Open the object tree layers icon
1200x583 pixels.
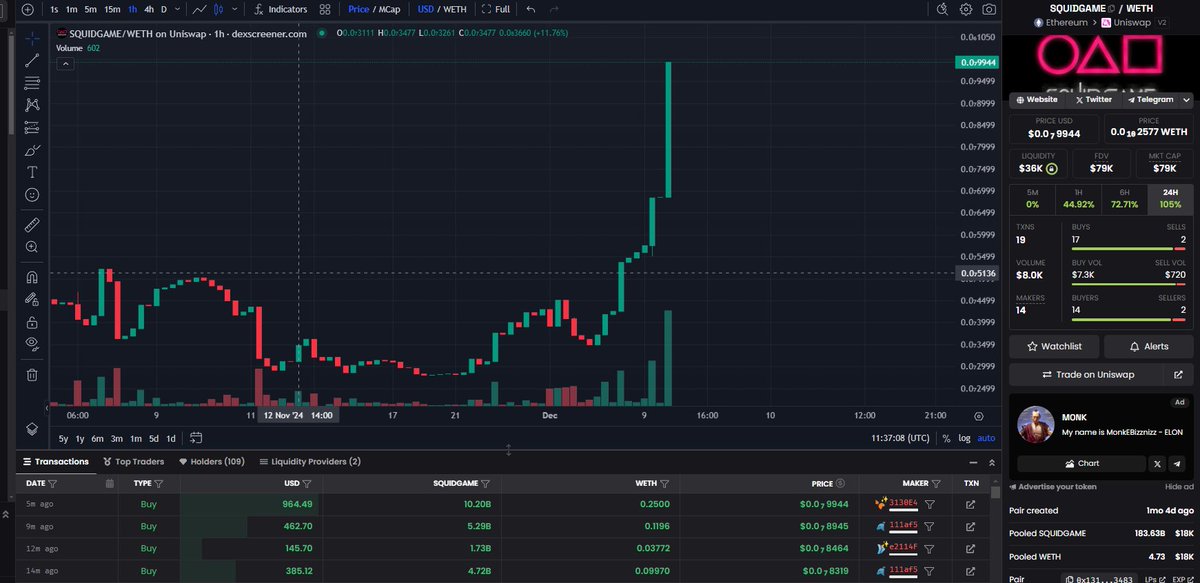tap(32, 428)
